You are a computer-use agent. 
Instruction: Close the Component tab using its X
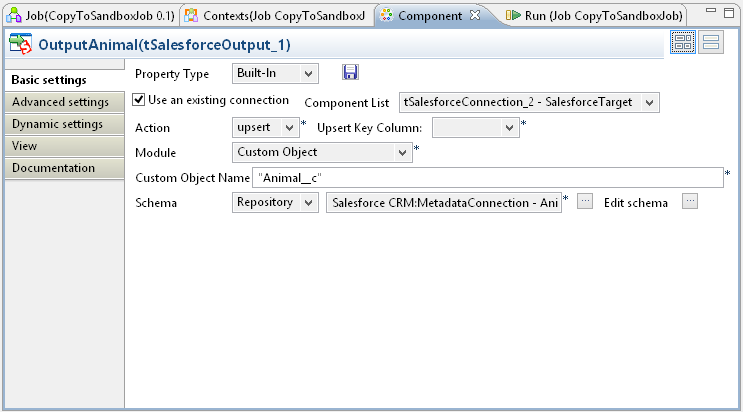coord(475,16)
